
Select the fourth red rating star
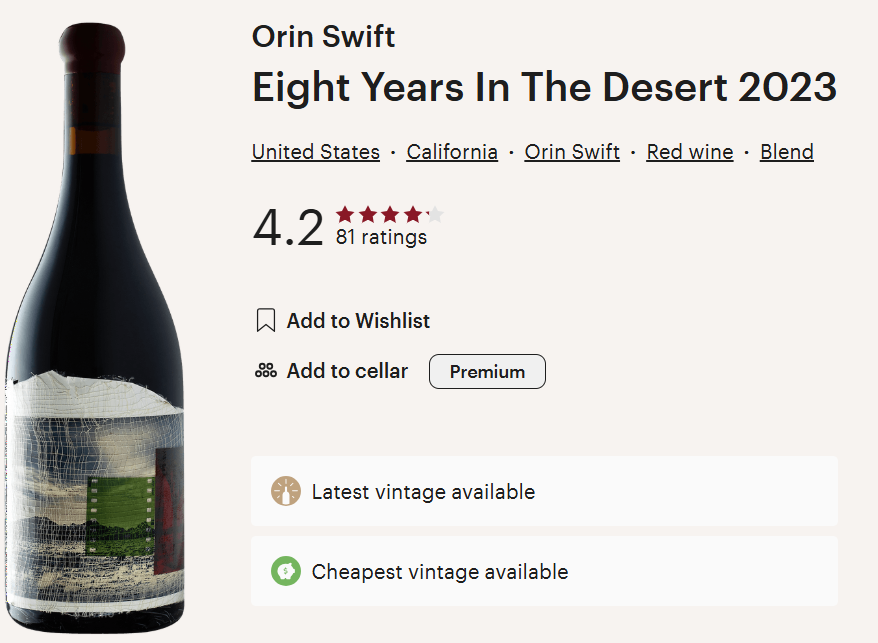413,213
